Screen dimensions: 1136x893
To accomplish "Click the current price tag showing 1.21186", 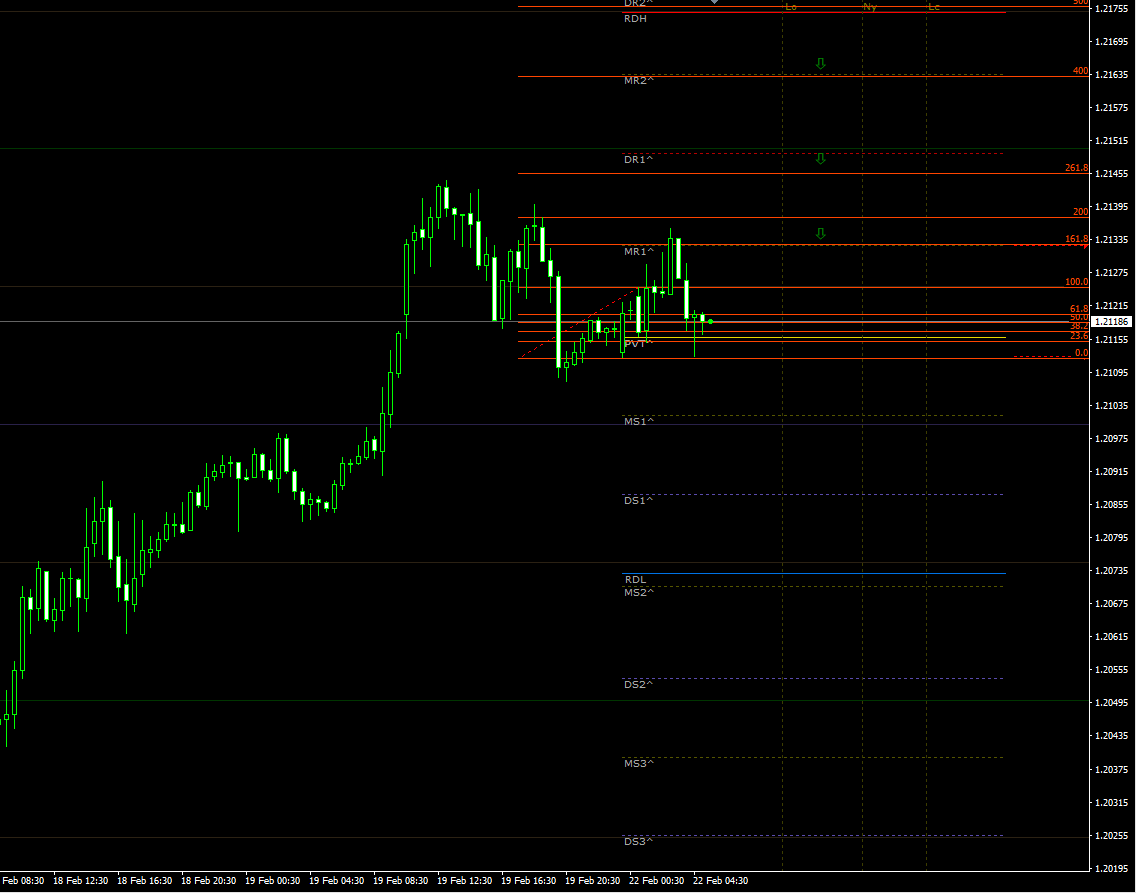I will (1110, 322).
